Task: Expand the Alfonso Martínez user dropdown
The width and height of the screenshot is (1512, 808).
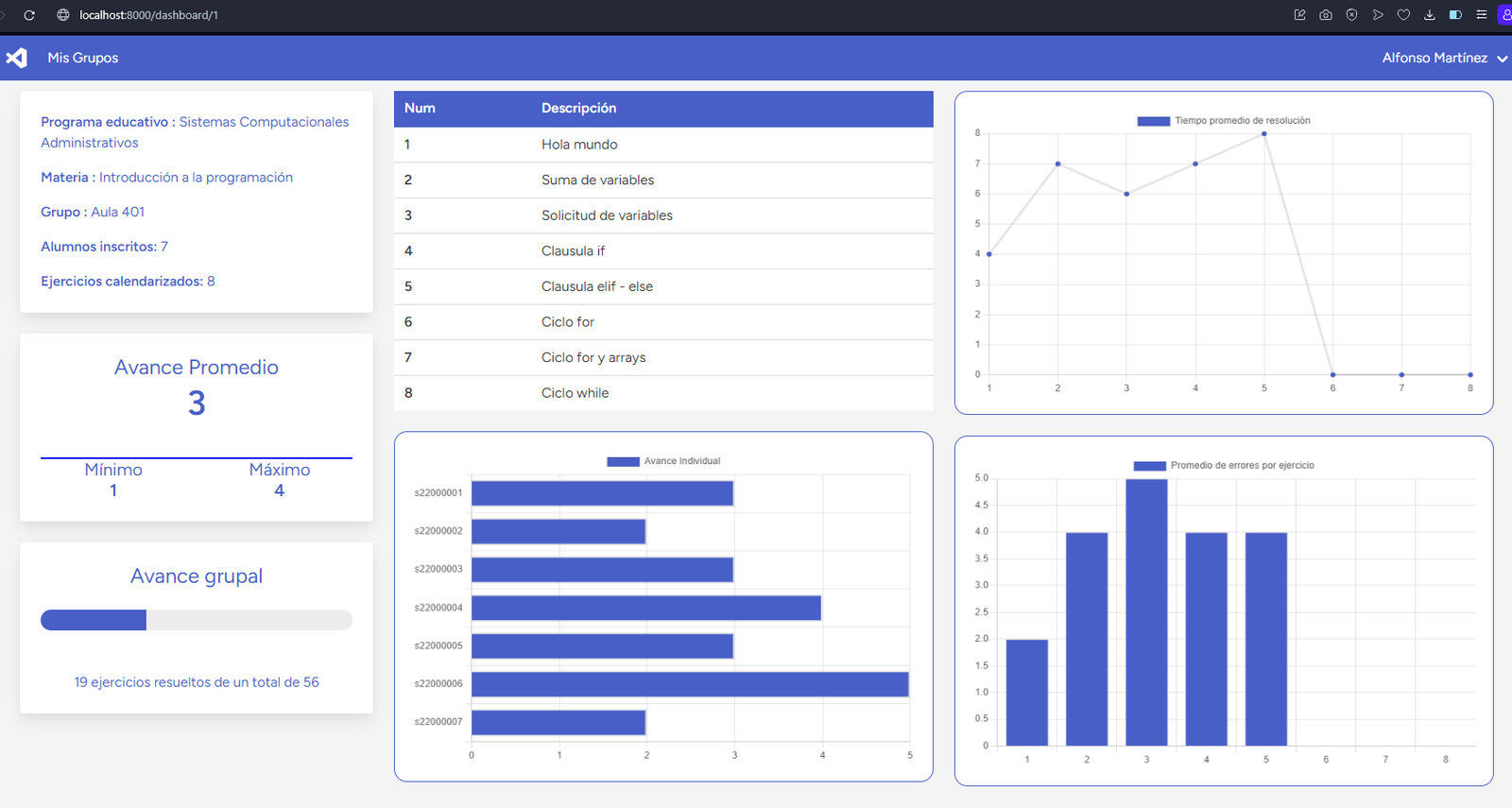Action: (1444, 58)
